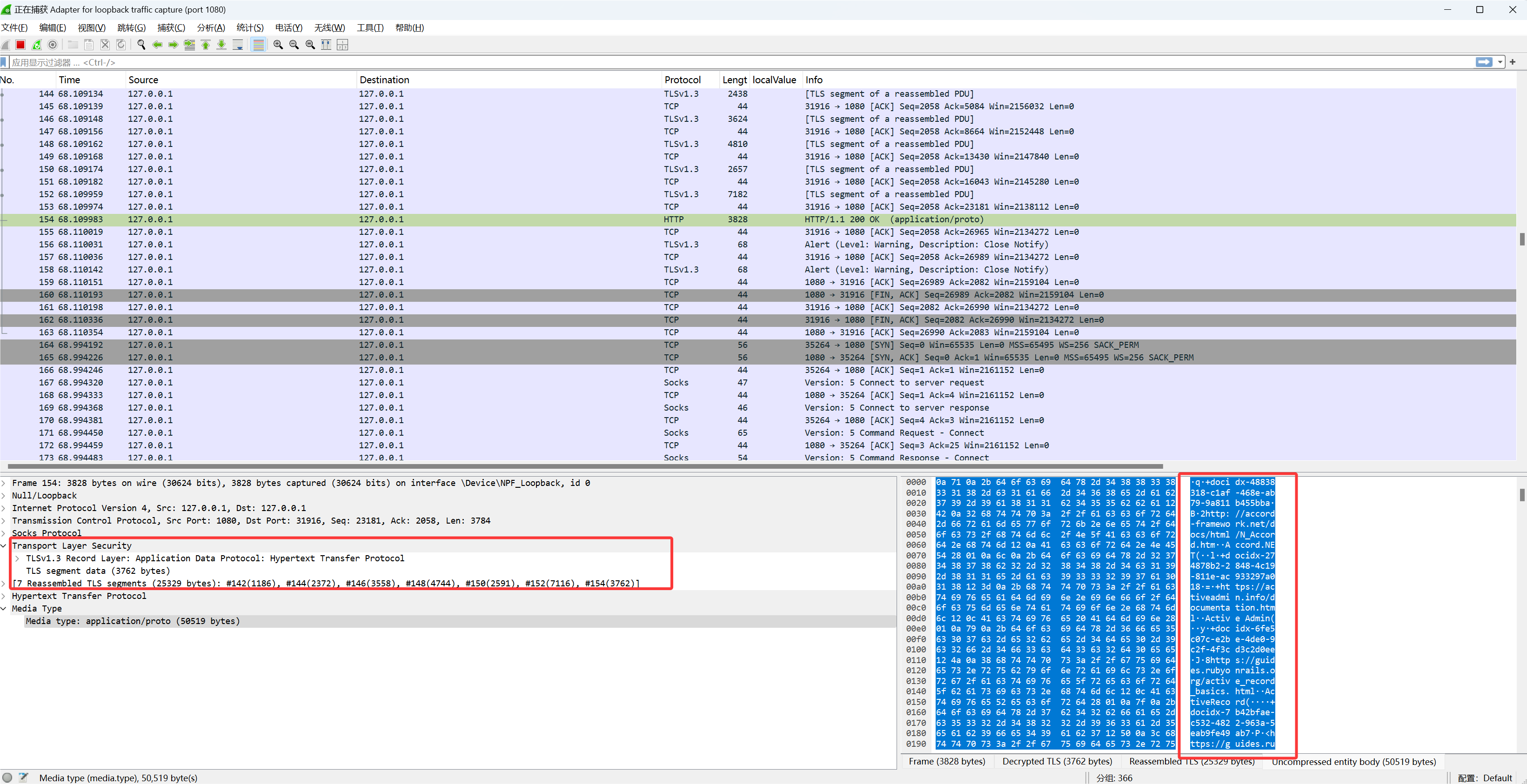Open the 统计(S) menu
Viewport: 1527px width, 784px height.
coord(249,28)
